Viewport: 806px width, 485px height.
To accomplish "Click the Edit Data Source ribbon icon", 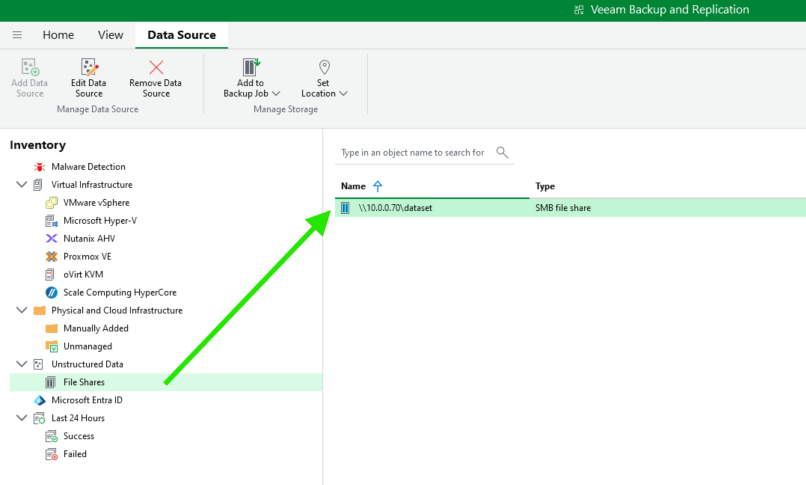I will (88, 68).
